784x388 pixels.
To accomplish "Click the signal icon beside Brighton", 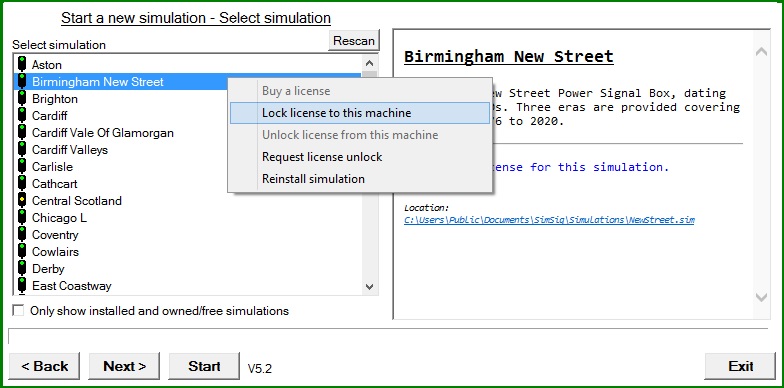I will tap(22, 98).
